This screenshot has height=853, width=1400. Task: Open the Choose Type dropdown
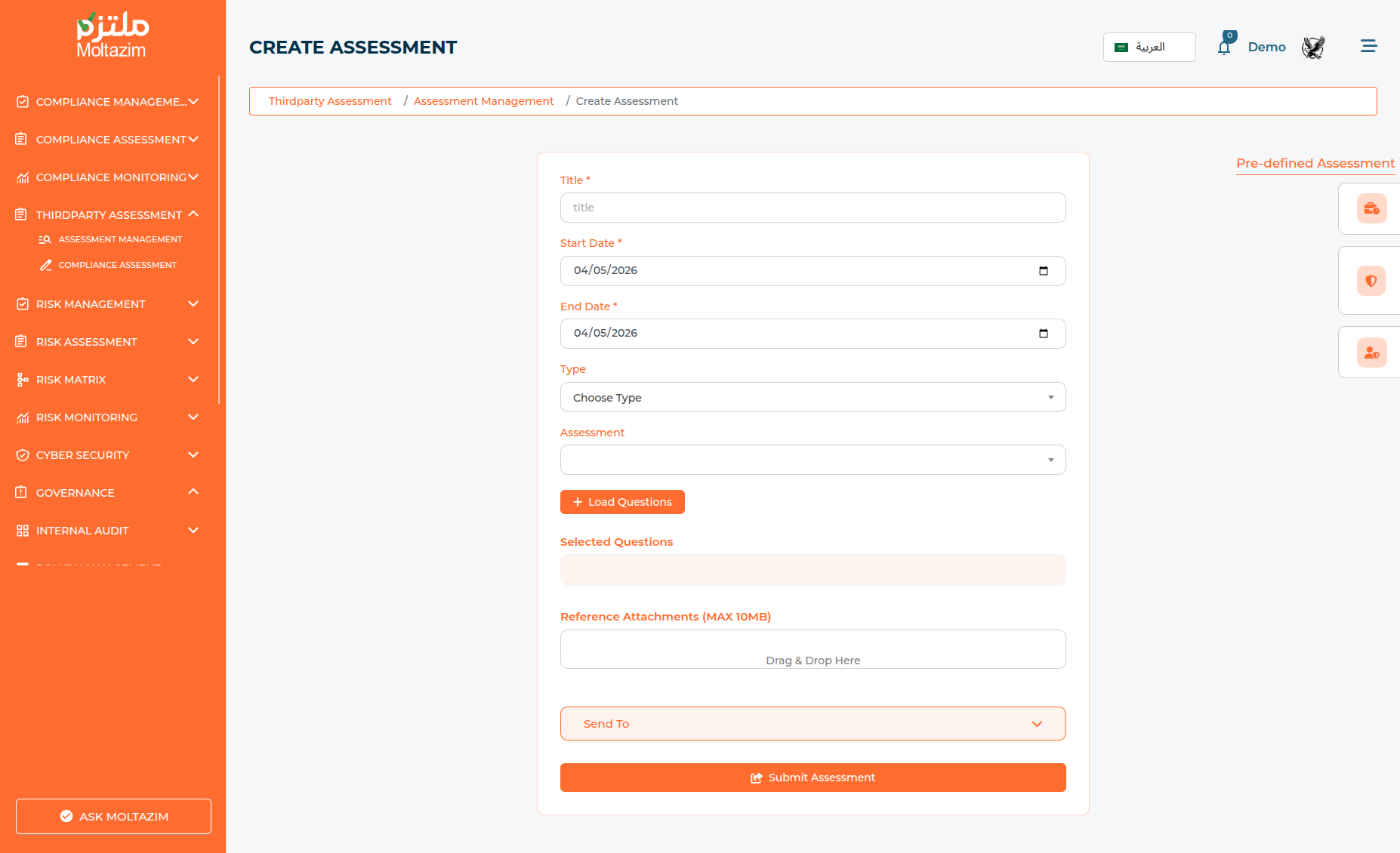click(813, 398)
